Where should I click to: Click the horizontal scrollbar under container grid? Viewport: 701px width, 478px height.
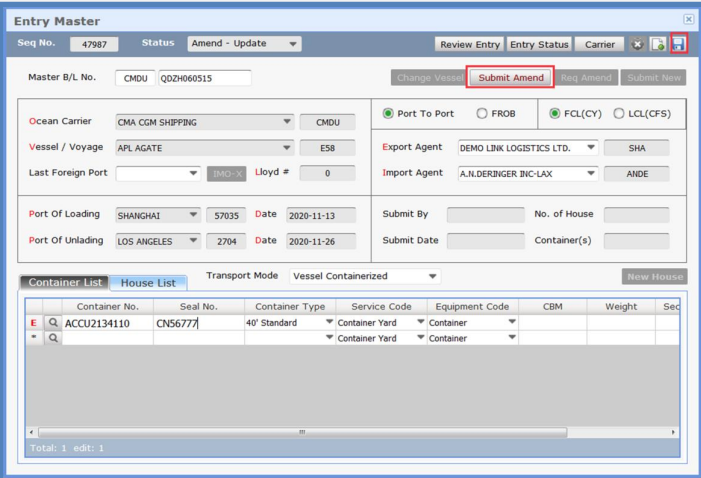[300, 432]
